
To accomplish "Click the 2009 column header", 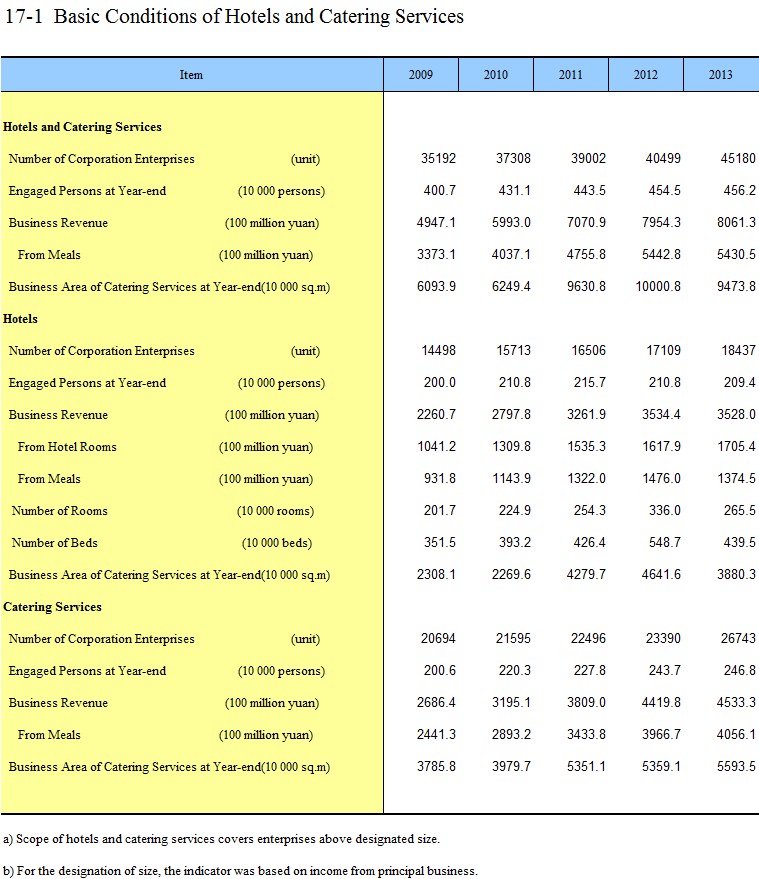I will click(421, 75).
